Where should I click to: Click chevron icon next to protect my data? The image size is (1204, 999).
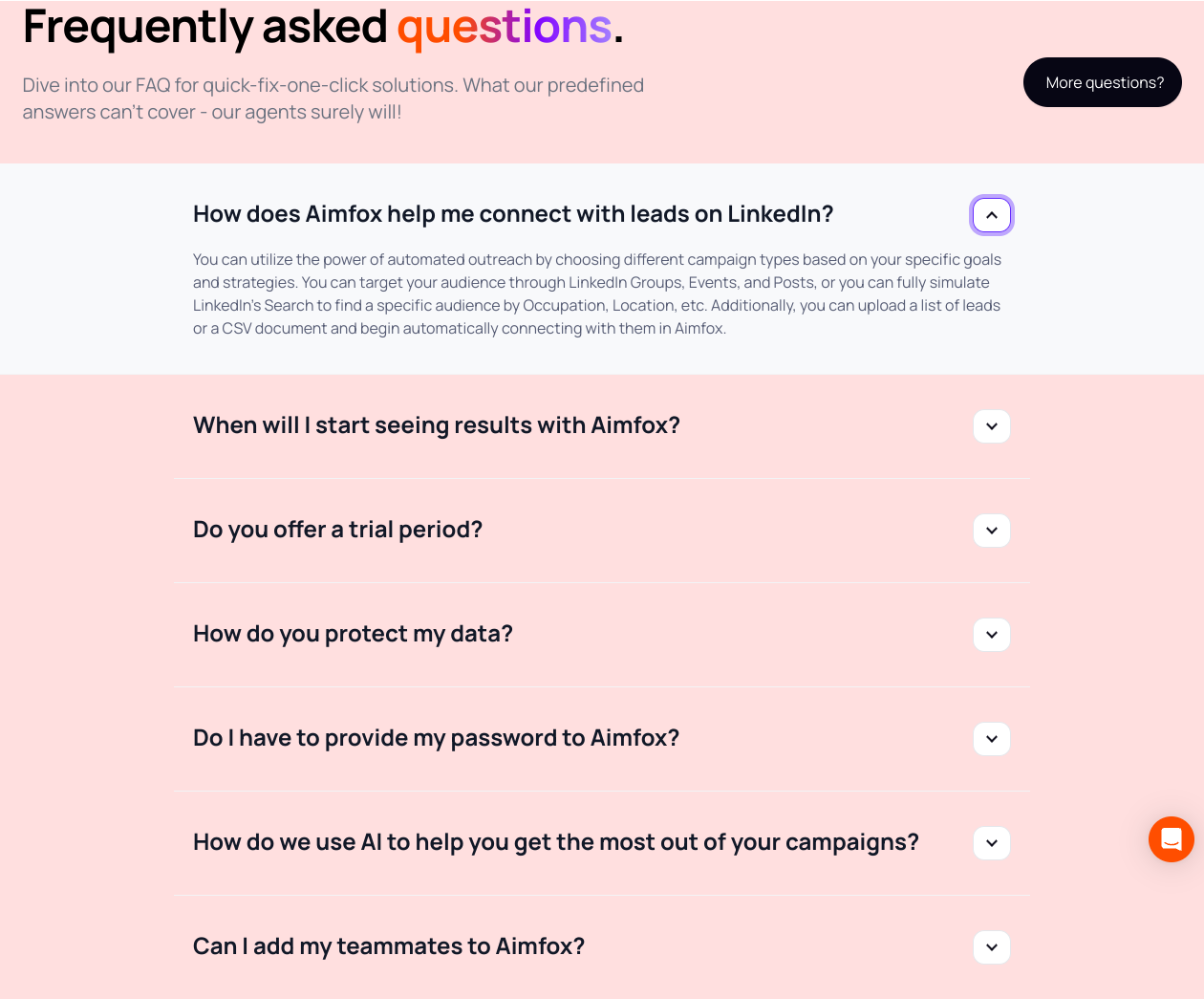[x=992, y=635]
